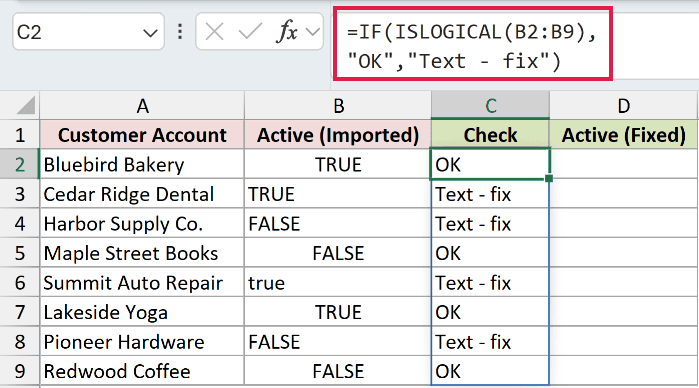
Task: Select all cells with the corner triangle
Action: click(x=26, y=106)
